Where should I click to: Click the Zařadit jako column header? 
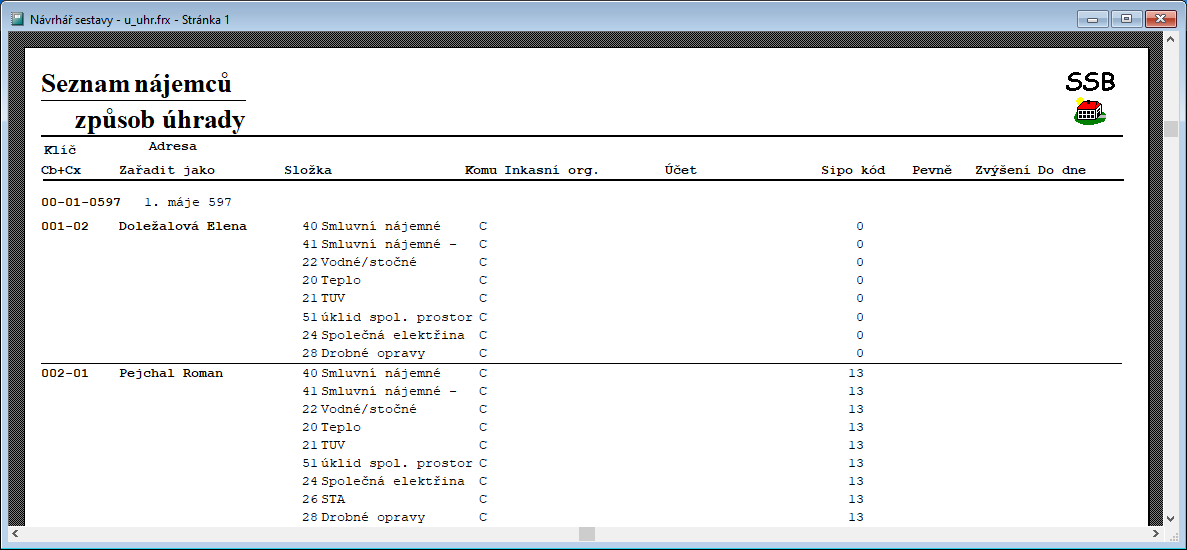point(167,170)
